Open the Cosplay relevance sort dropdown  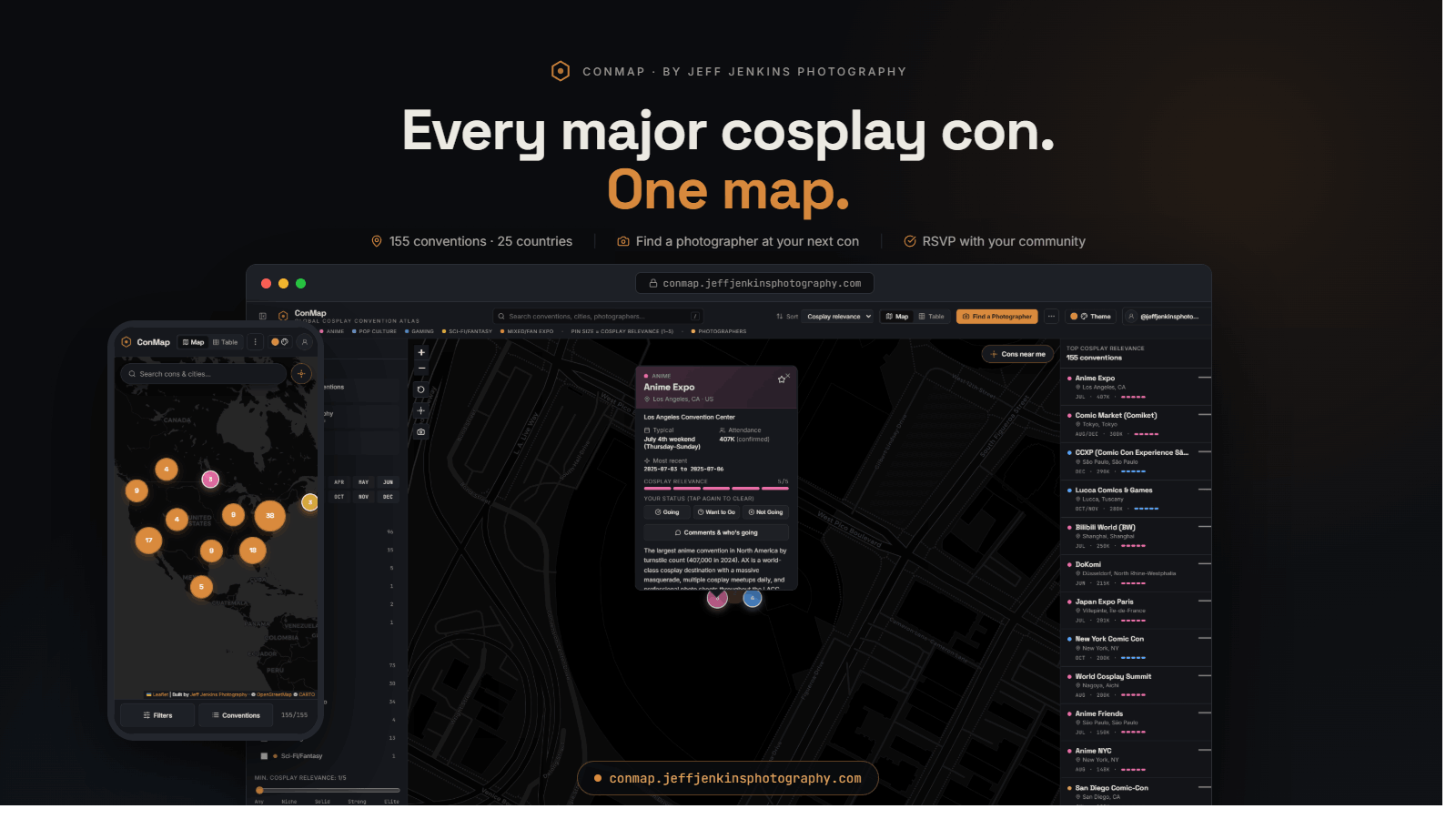[x=839, y=317]
